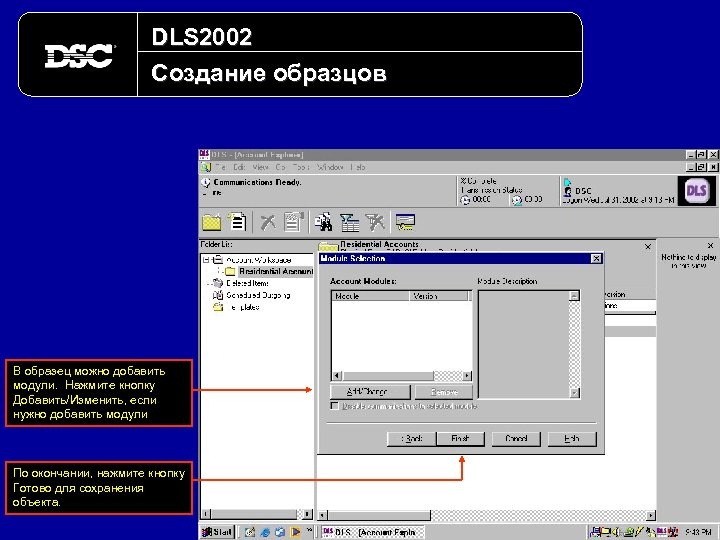Click Module Description scrollbar down arrow
The image size is (720, 540).
[574, 393]
